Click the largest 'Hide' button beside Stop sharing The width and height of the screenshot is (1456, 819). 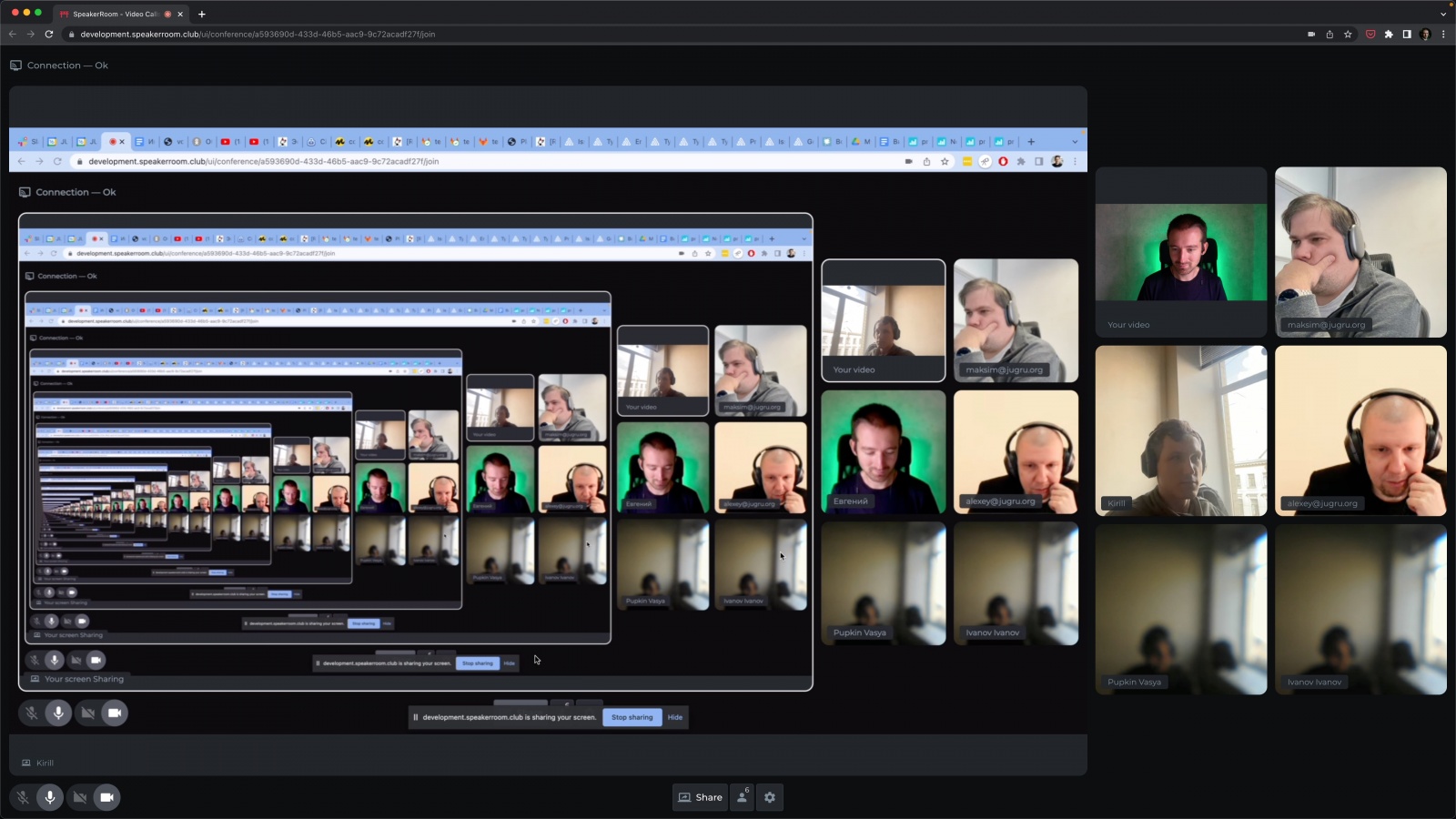tap(675, 717)
